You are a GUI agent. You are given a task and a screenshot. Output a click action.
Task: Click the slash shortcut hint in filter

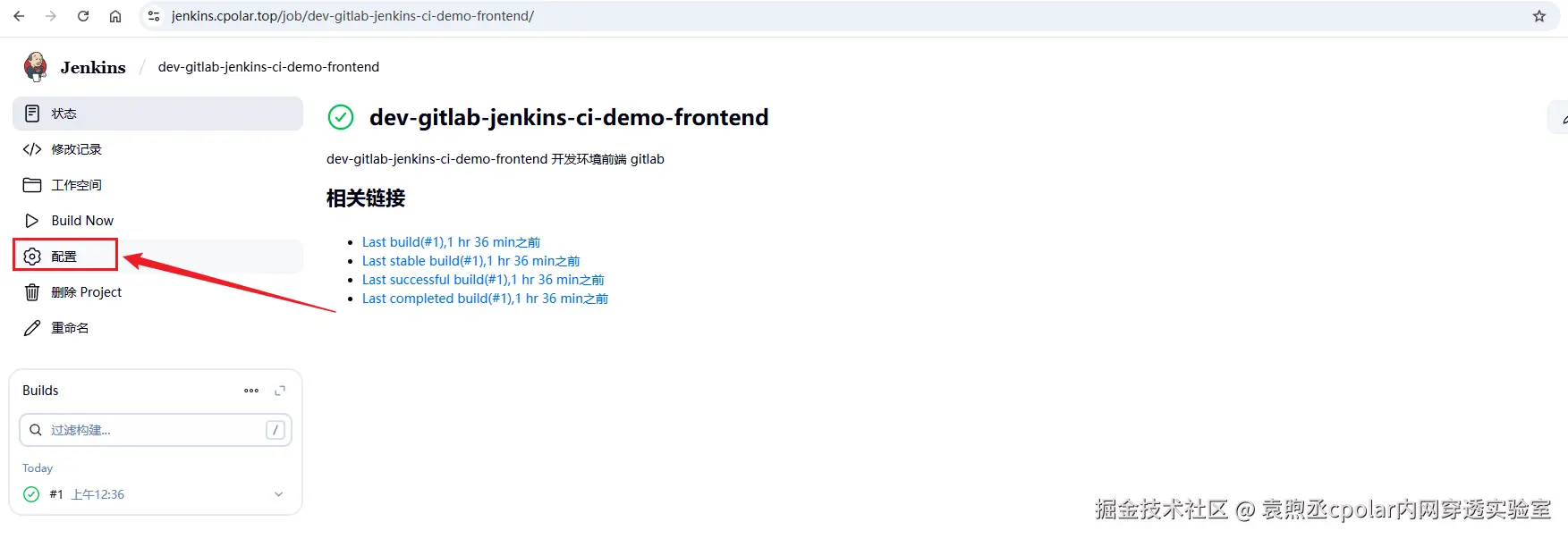coord(275,430)
